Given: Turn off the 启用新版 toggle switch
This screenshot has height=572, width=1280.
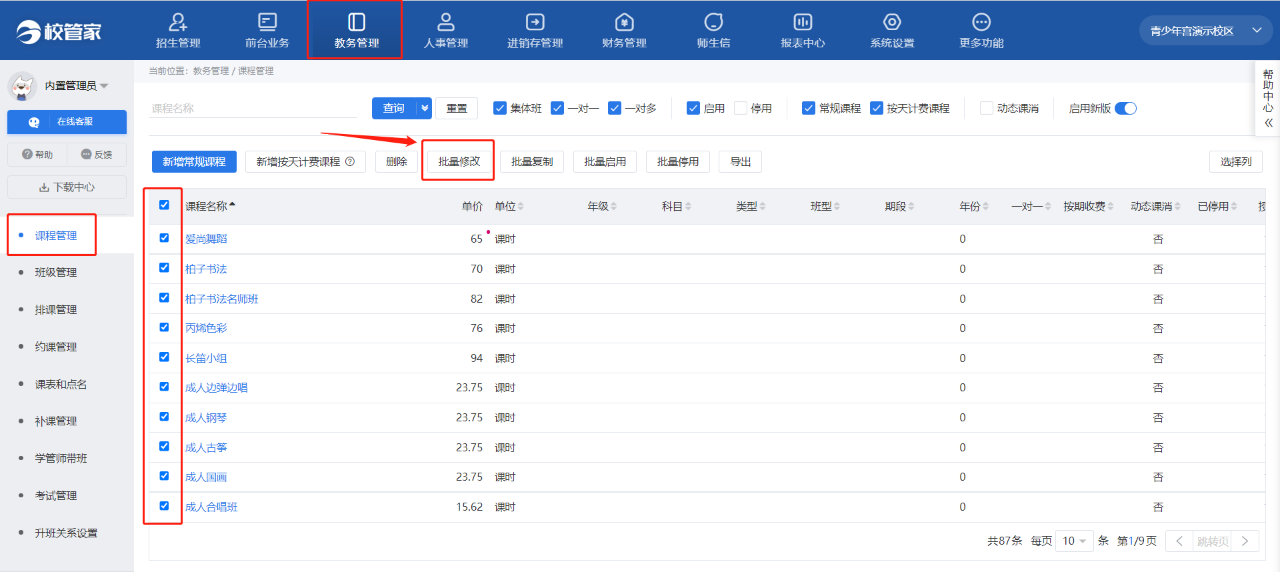Looking at the screenshot, I should [x=1125, y=108].
